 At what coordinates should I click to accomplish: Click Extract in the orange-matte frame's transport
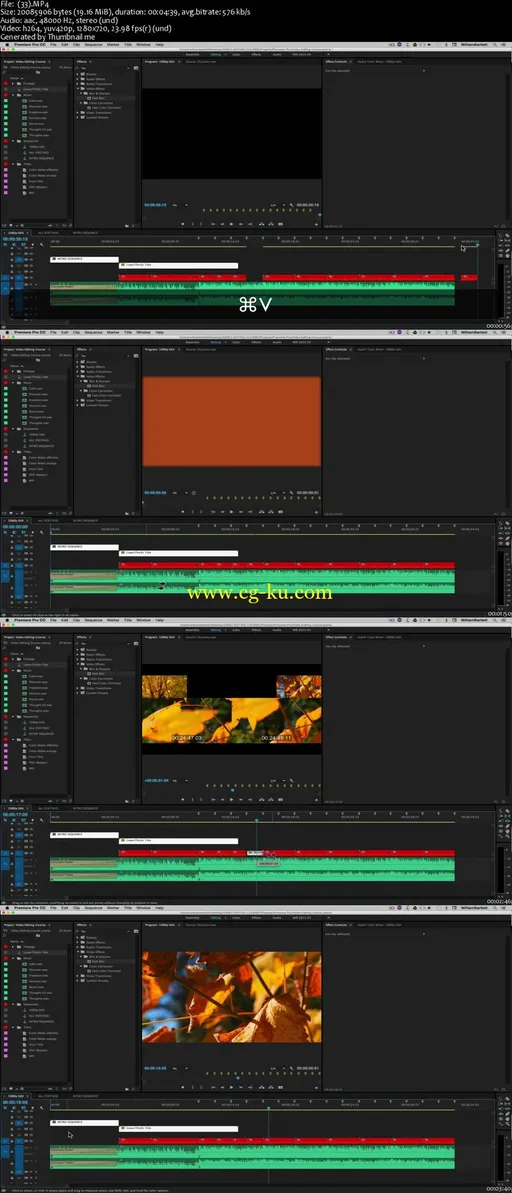tap(271, 511)
